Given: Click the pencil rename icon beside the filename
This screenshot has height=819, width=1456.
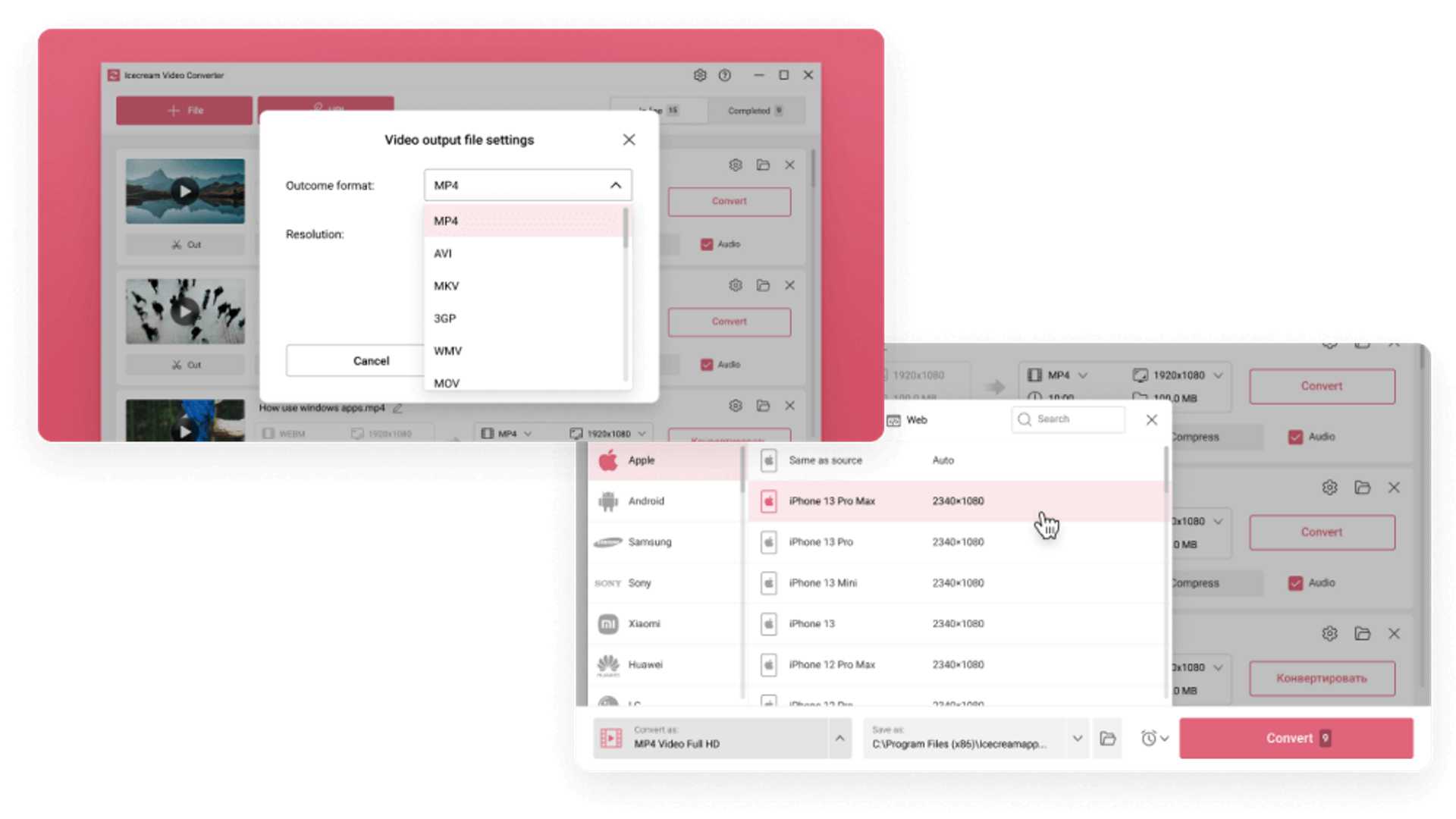Looking at the screenshot, I should (x=397, y=409).
